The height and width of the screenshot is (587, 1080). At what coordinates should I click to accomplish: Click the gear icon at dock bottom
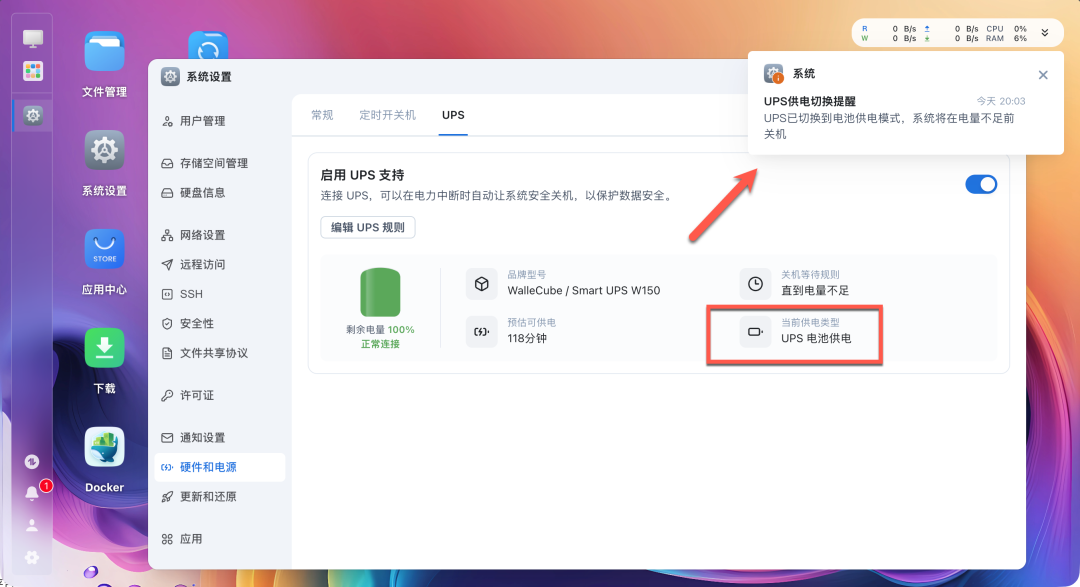coord(31,557)
